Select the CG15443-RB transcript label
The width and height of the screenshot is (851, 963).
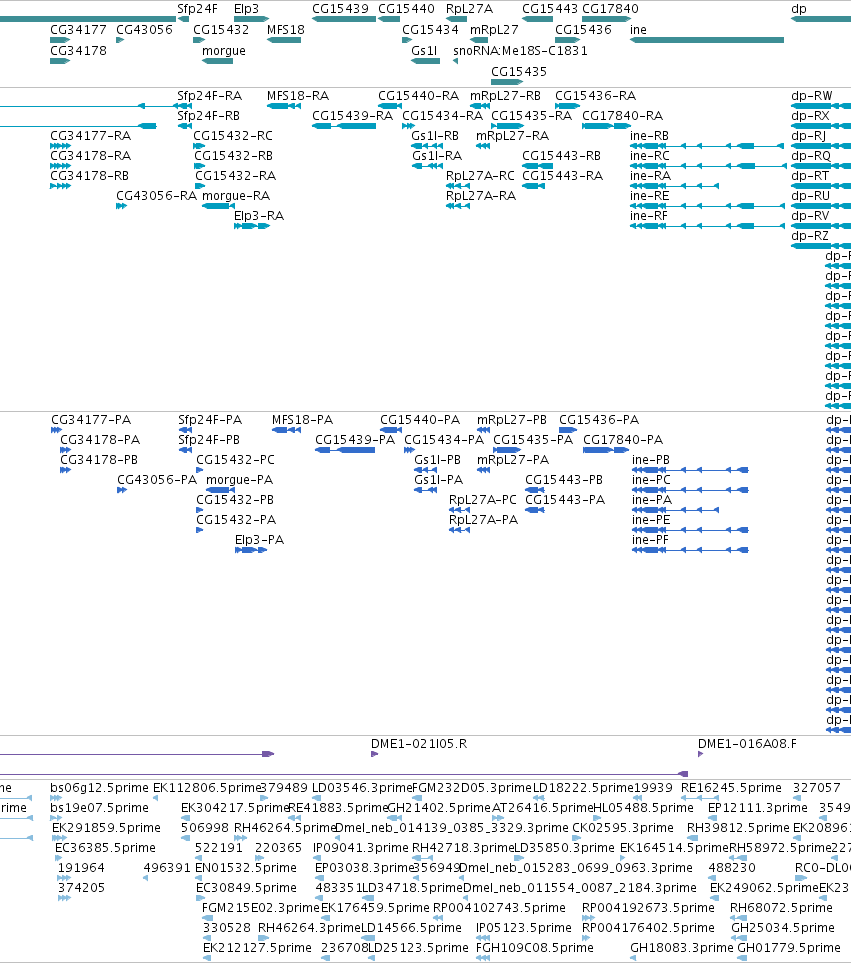[561, 156]
